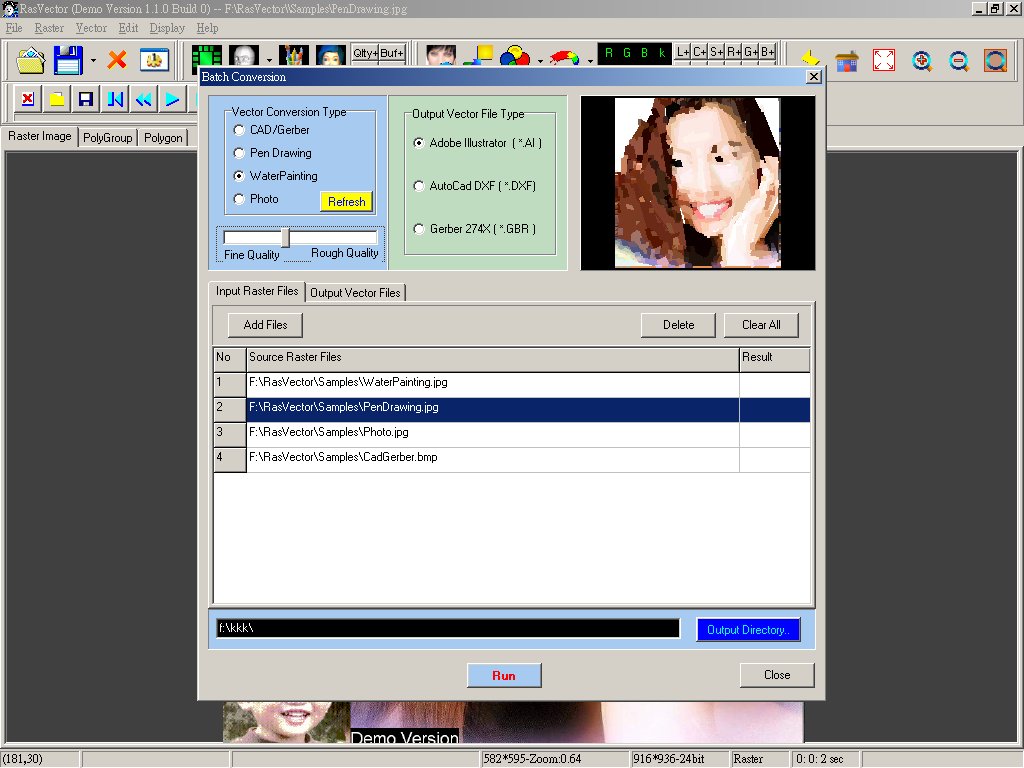The height and width of the screenshot is (768, 1024).
Task: Jump to first with the blue bar-arrow icon
Action: (115, 99)
